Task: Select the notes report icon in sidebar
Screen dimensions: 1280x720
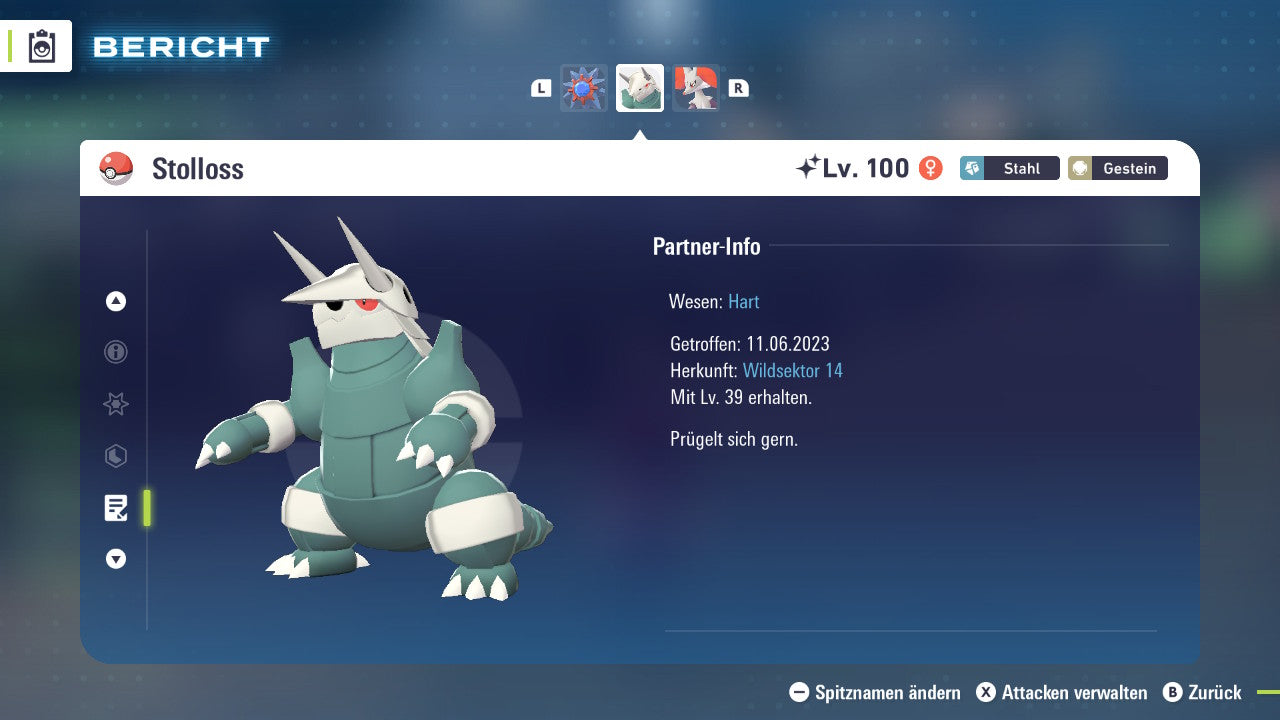Action: click(x=116, y=508)
